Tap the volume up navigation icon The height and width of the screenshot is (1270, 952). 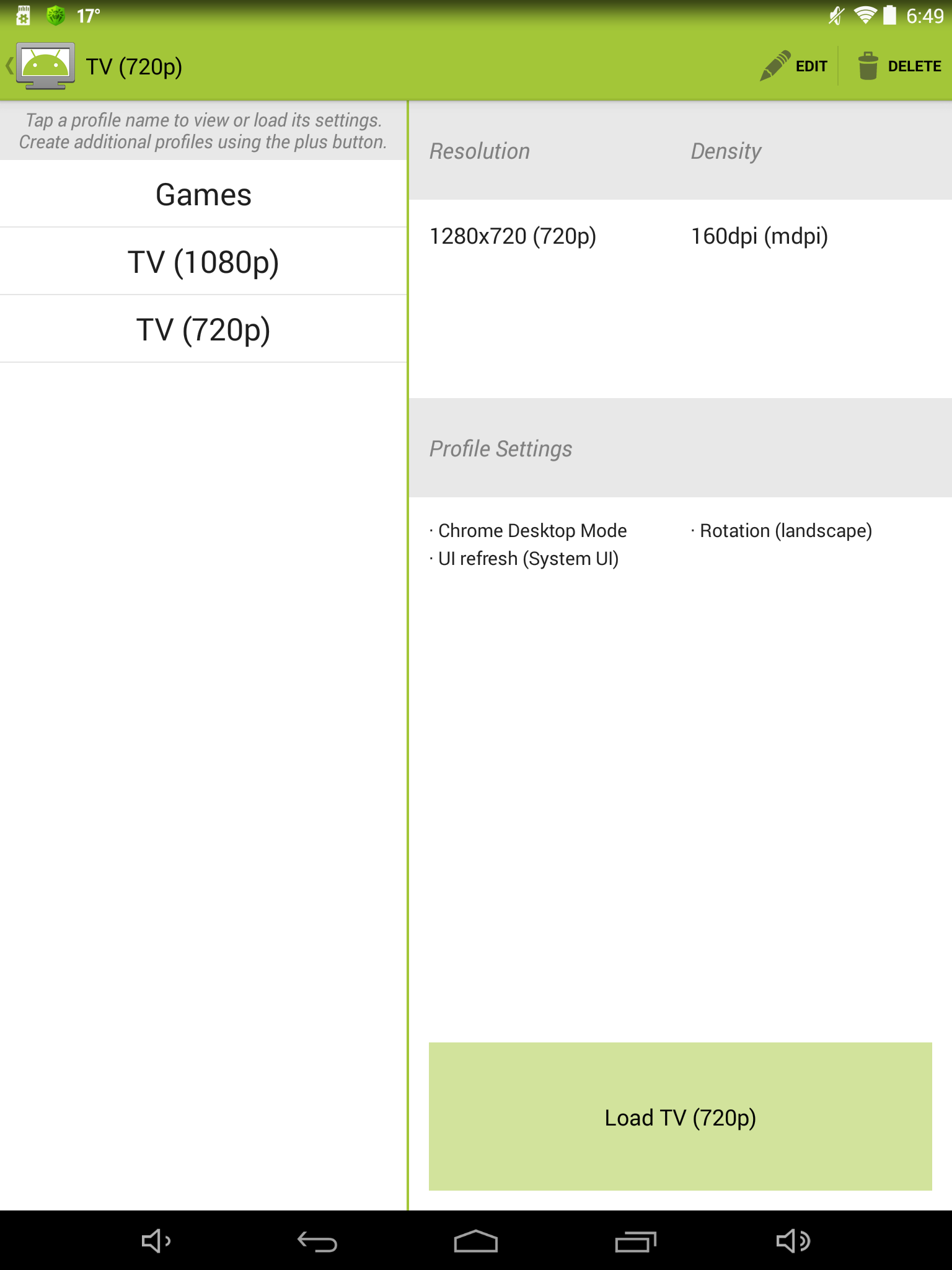tap(793, 1241)
